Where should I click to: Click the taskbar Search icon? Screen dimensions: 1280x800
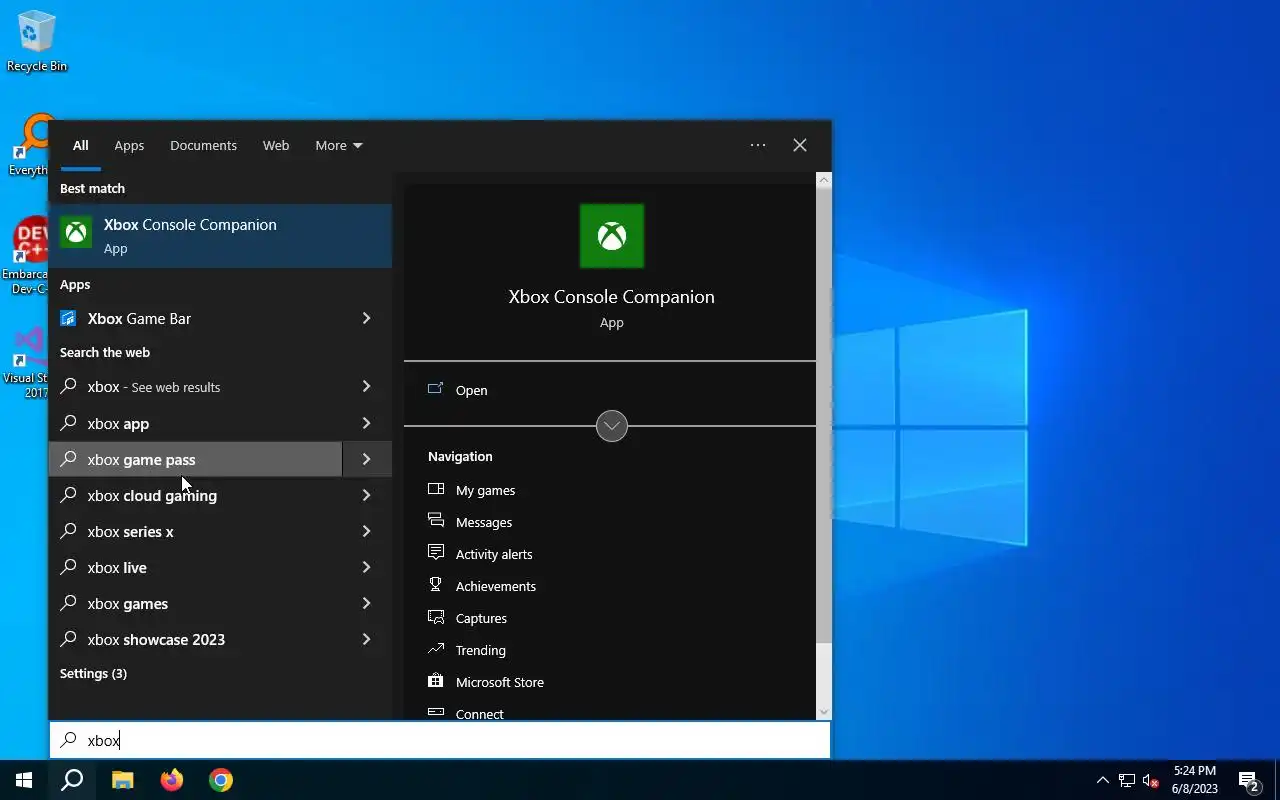tap(72, 780)
